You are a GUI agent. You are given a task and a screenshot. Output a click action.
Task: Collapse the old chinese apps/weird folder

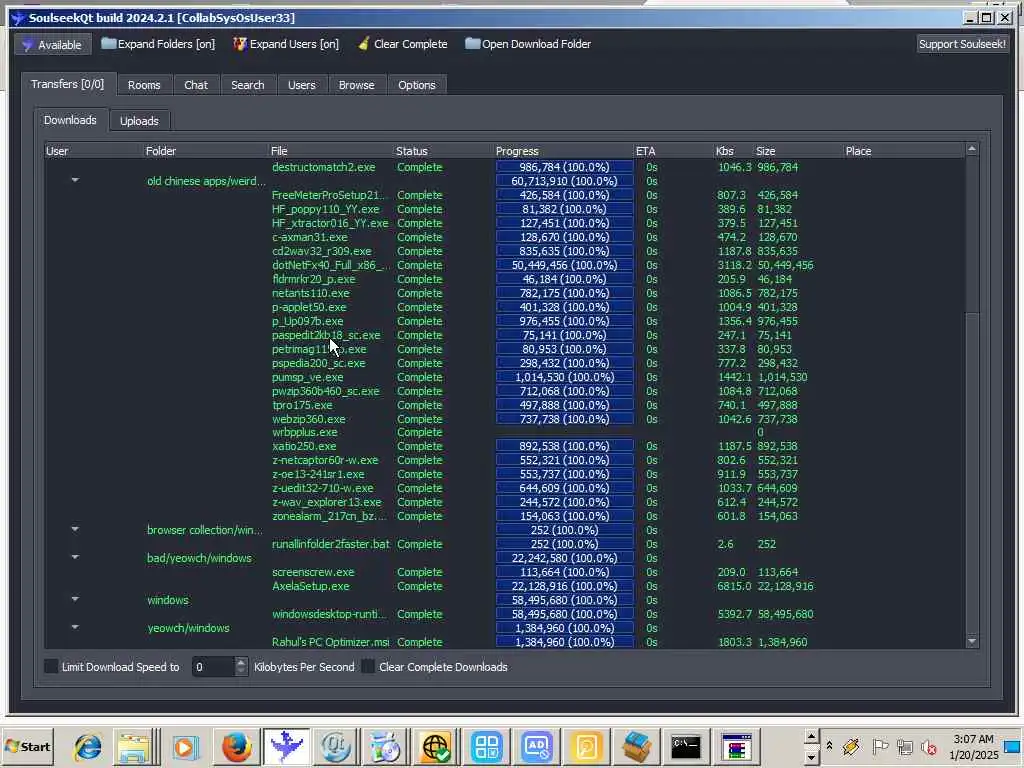(75, 180)
